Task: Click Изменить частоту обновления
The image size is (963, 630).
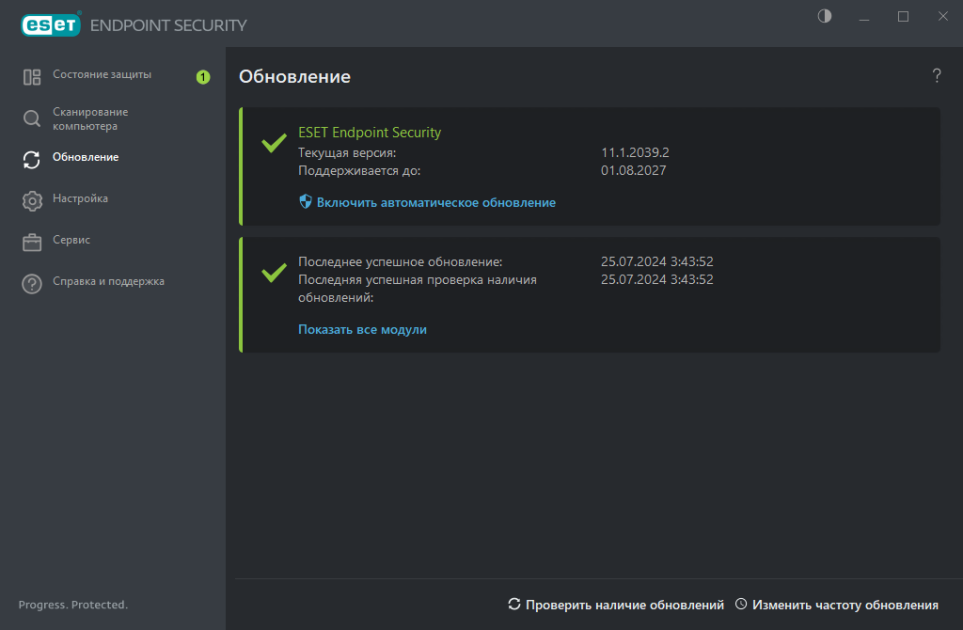Action: pos(845,605)
